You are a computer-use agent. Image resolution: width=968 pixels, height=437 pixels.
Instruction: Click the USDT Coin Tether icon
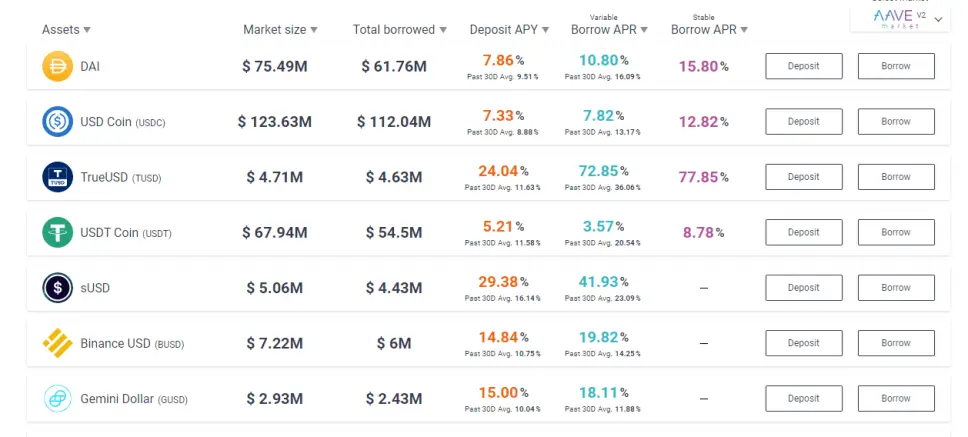point(57,233)
